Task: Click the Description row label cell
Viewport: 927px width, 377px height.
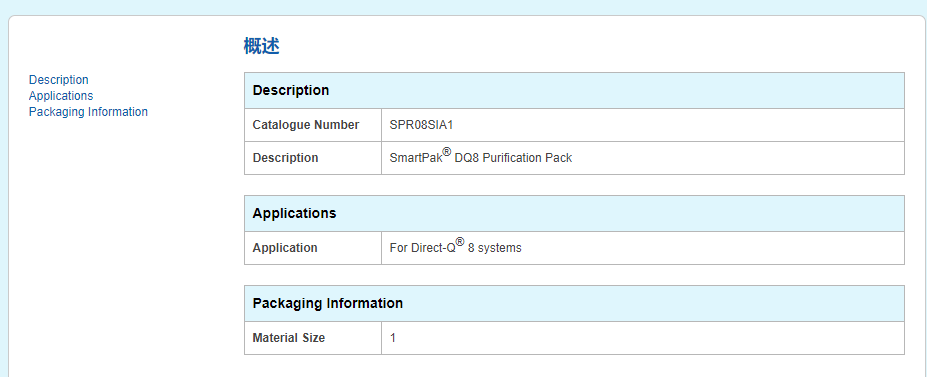Action: point(313,158)
